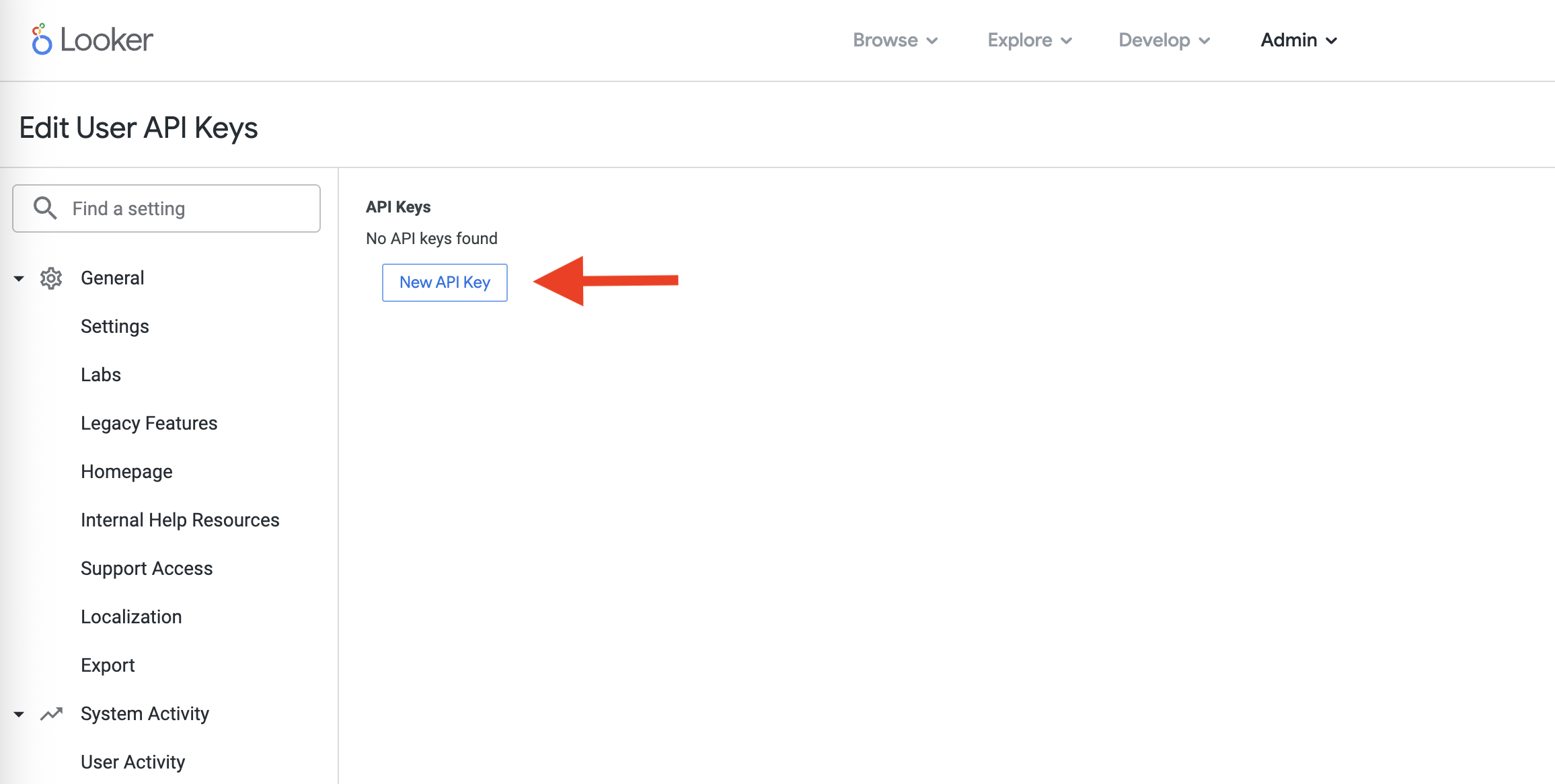Click the General gear icon
This screenshot has width=1555, height=784.
[x=51, y=278]
